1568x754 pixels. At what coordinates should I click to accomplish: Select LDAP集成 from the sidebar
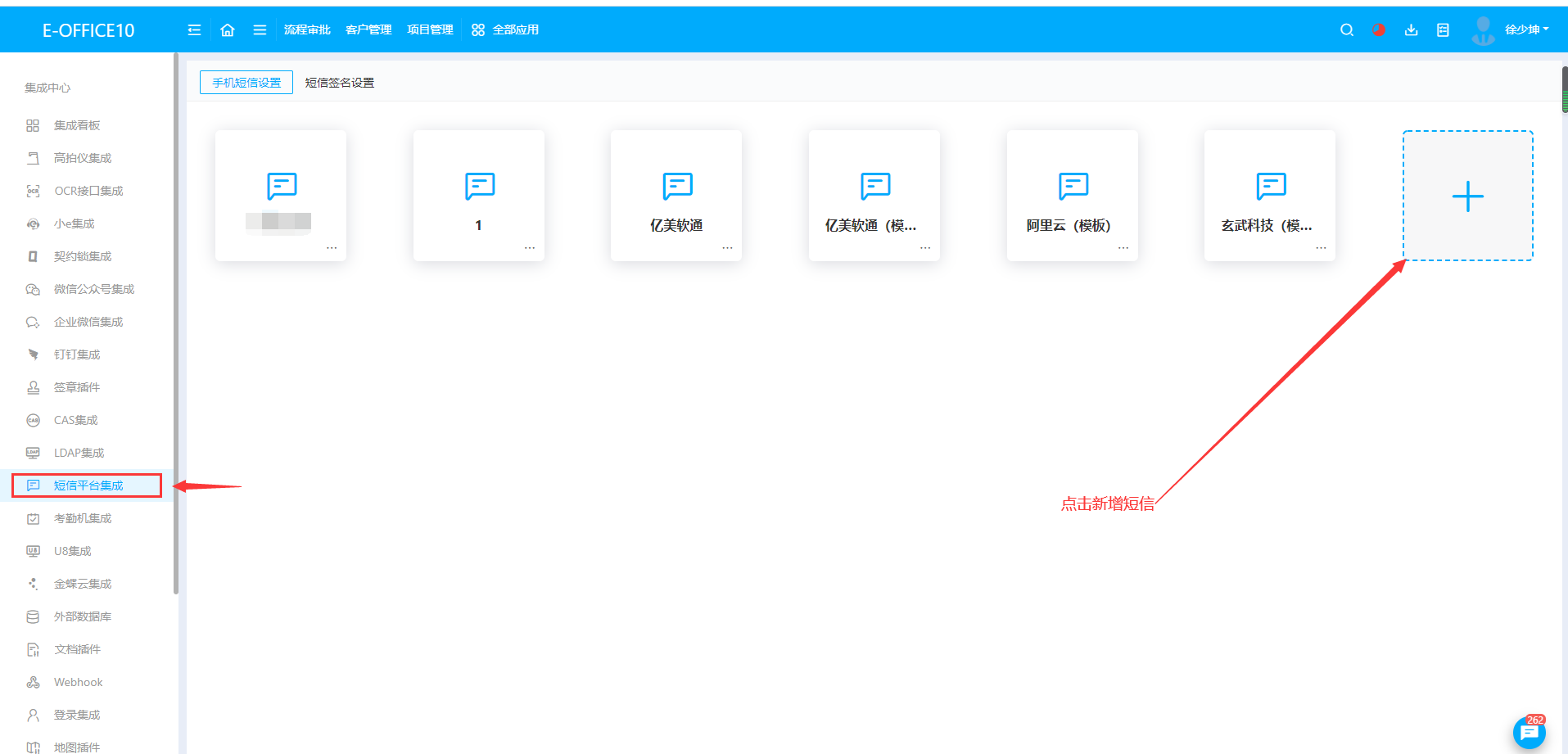pos(79,452)
